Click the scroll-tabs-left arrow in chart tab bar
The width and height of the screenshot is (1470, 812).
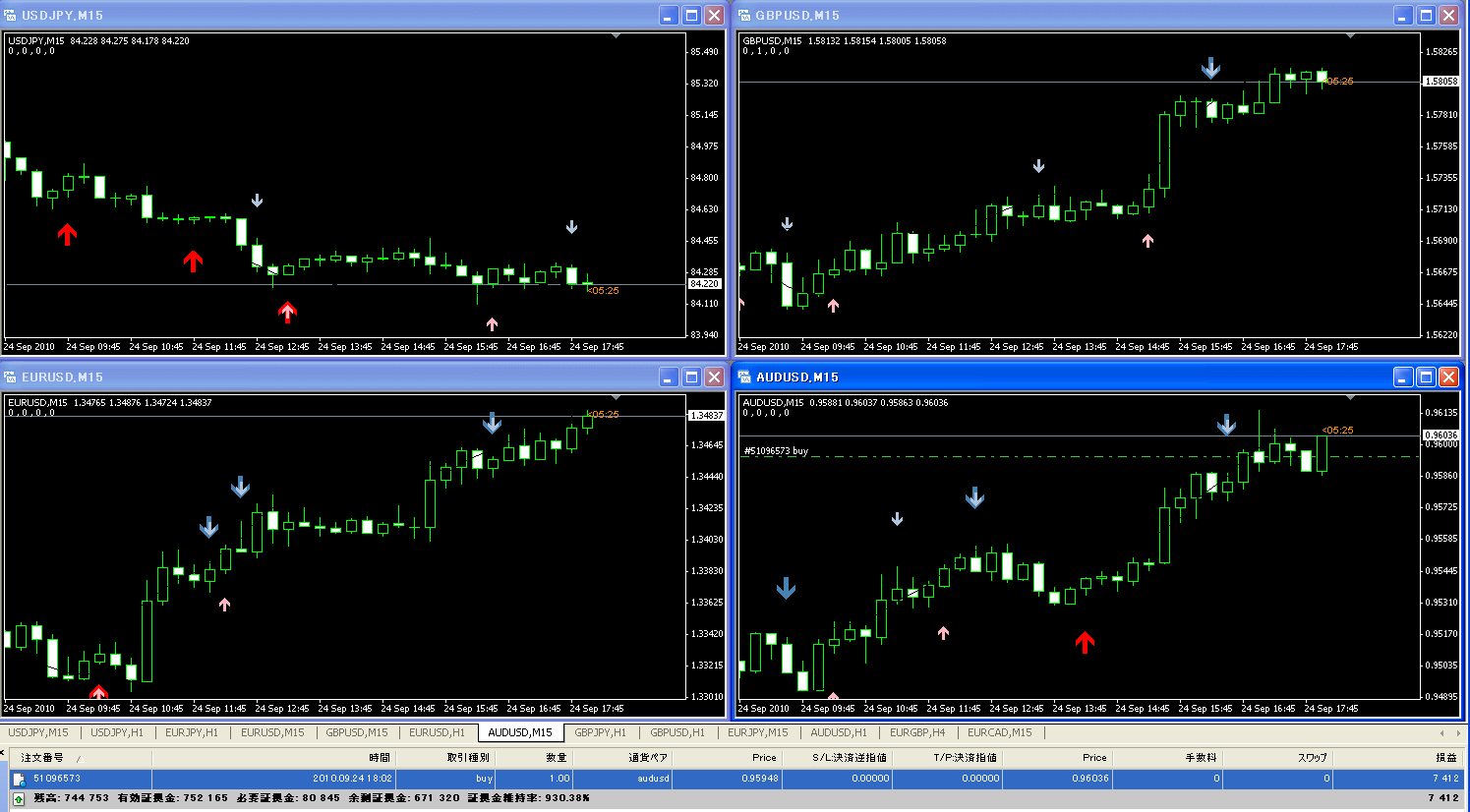click(x=1442, y=732)
